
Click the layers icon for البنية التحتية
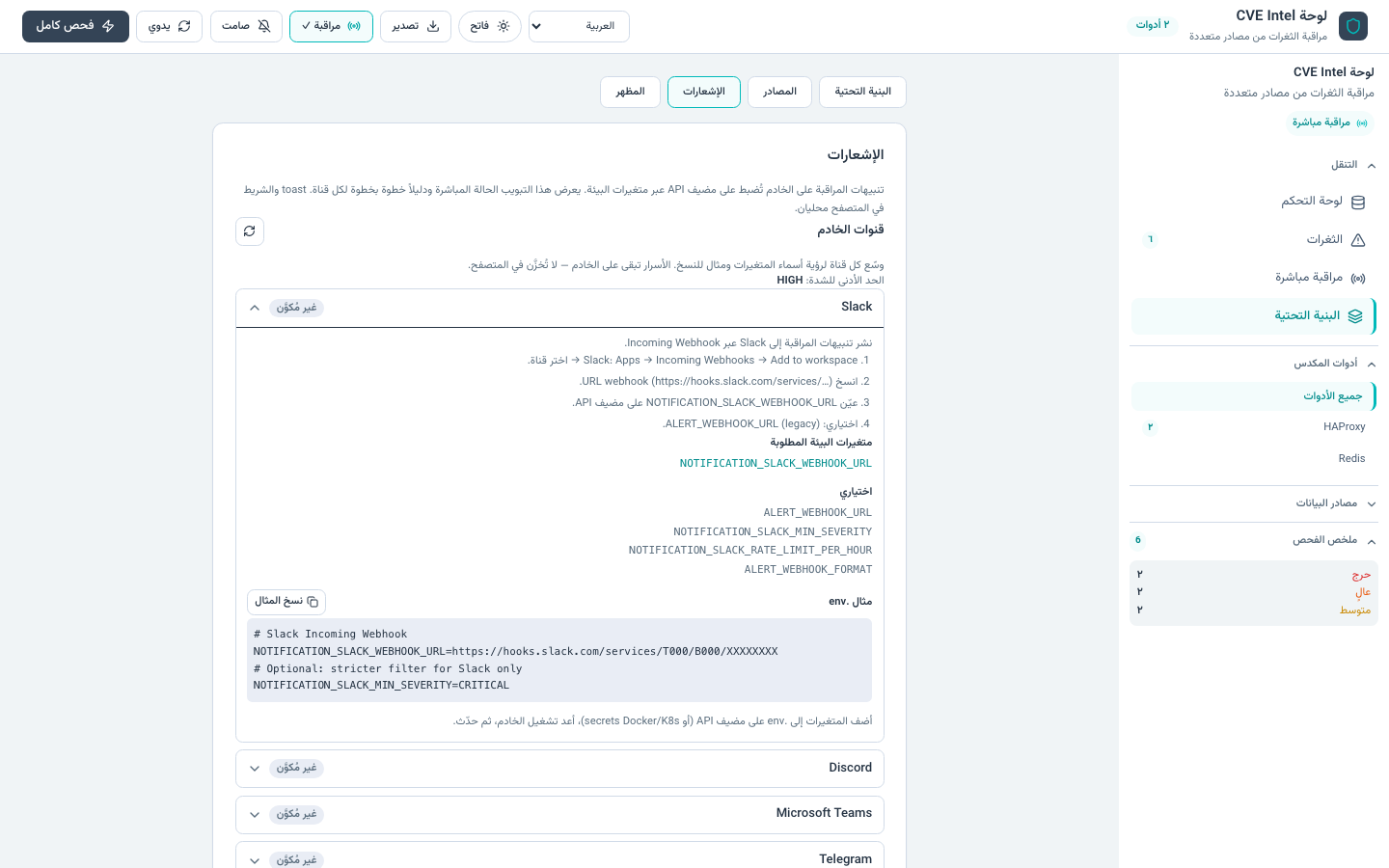[1355, 316]
